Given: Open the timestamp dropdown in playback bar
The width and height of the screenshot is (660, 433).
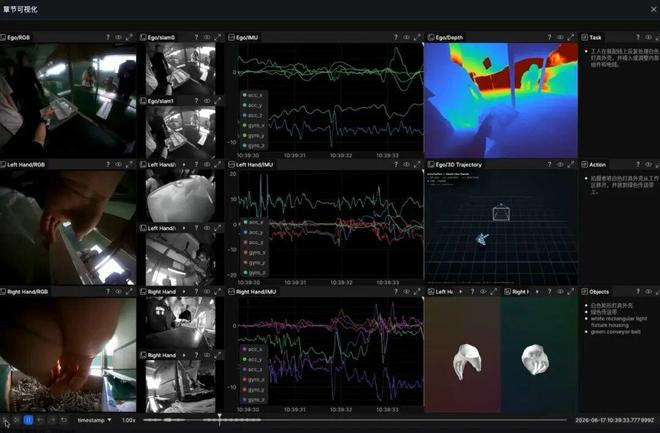Looking at the screenshot, I should tap(94, 420).
